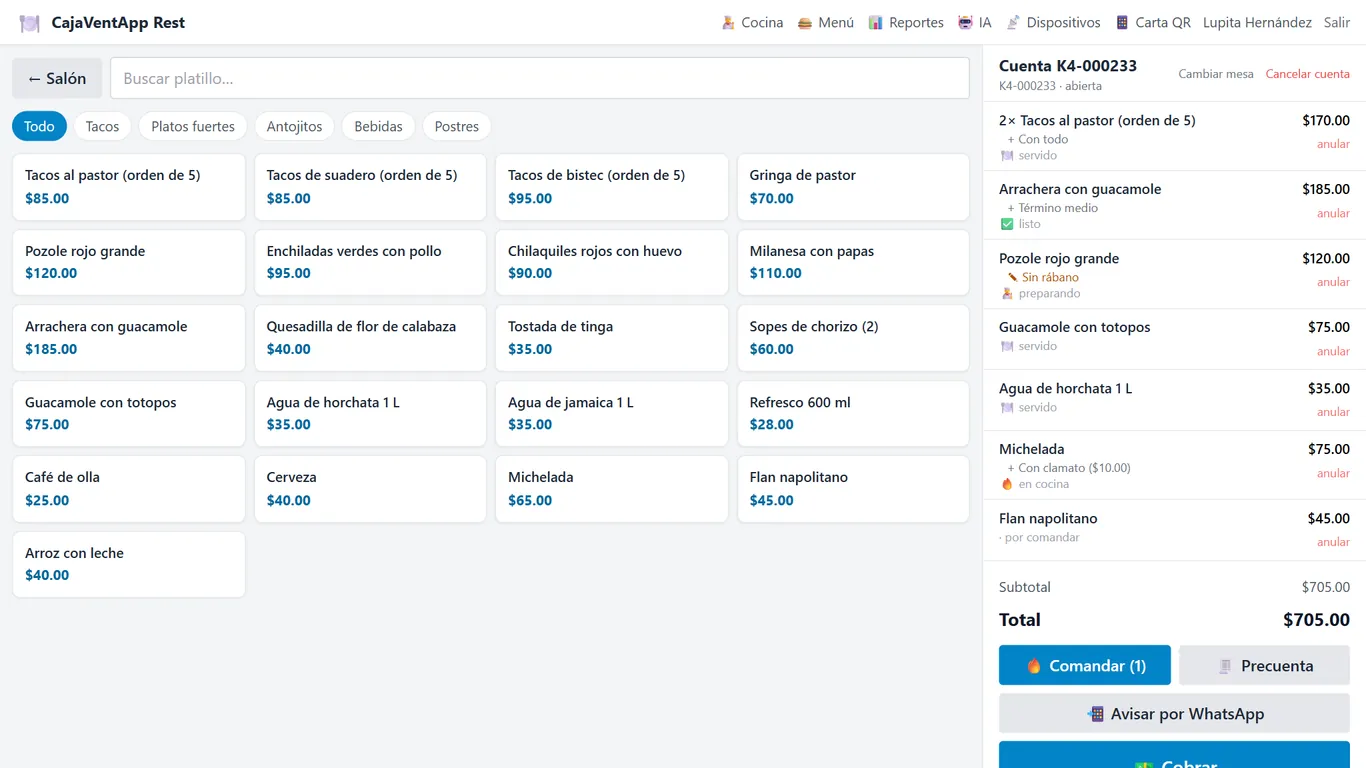Add Tostada de tinga to the order
The height and width of the screenshot is (768, 1366).
[612, 338]
